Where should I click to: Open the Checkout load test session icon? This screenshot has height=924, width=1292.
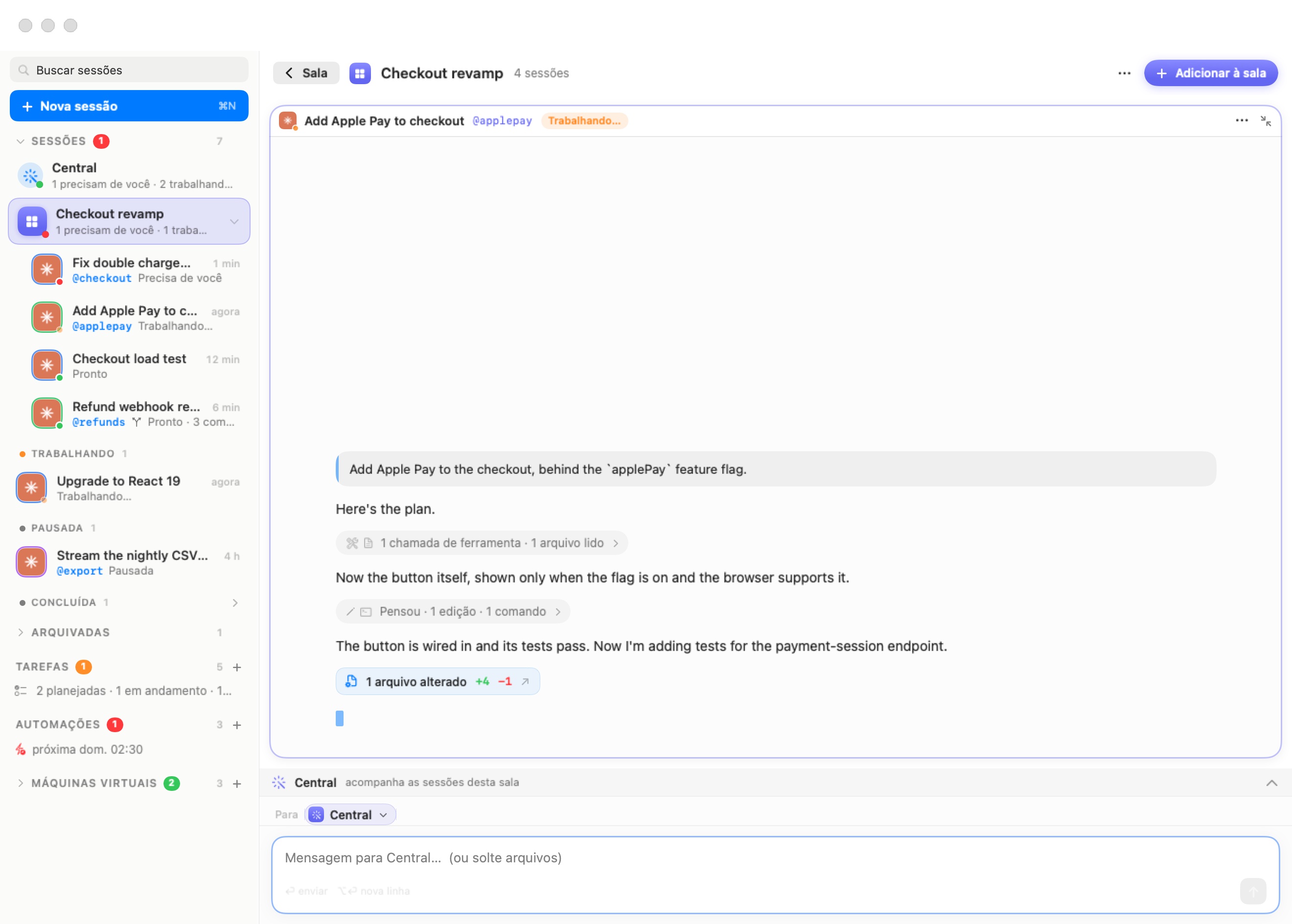tap(47, 365)
